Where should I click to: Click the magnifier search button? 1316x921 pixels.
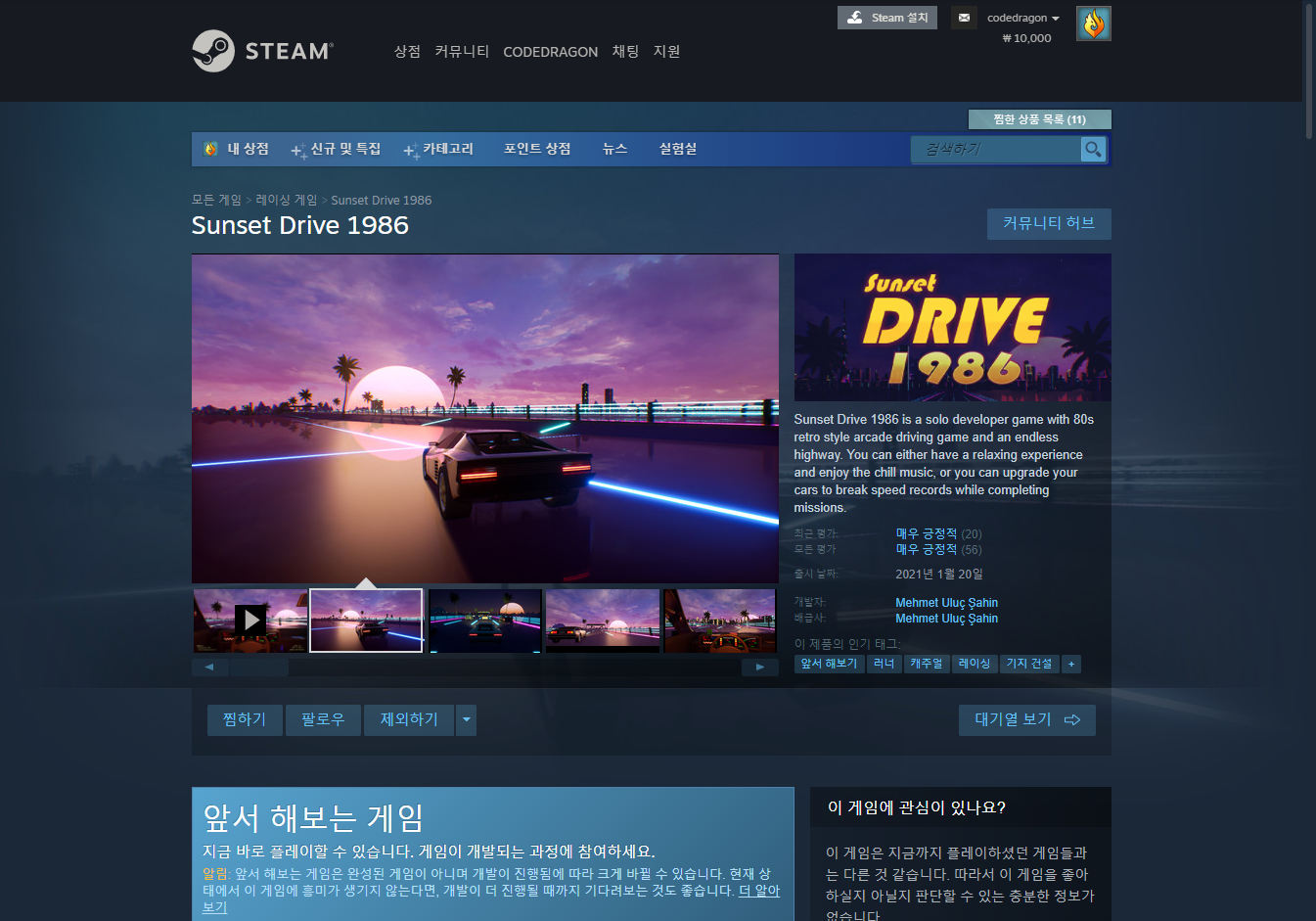[x=1093, y=149]
